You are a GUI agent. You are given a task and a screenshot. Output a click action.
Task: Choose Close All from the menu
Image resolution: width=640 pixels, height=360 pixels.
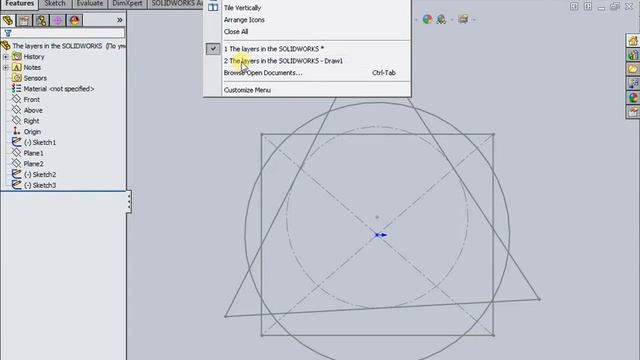click(236, 31)
